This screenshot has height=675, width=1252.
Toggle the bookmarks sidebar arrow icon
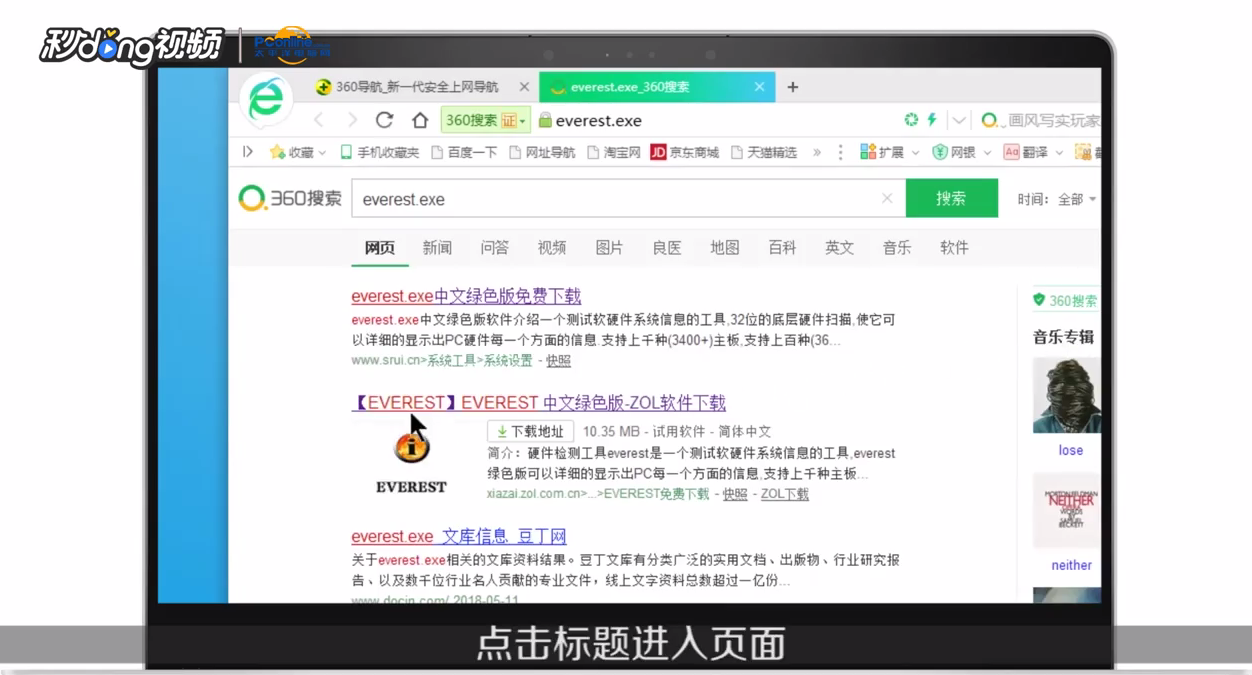point(248,152)
